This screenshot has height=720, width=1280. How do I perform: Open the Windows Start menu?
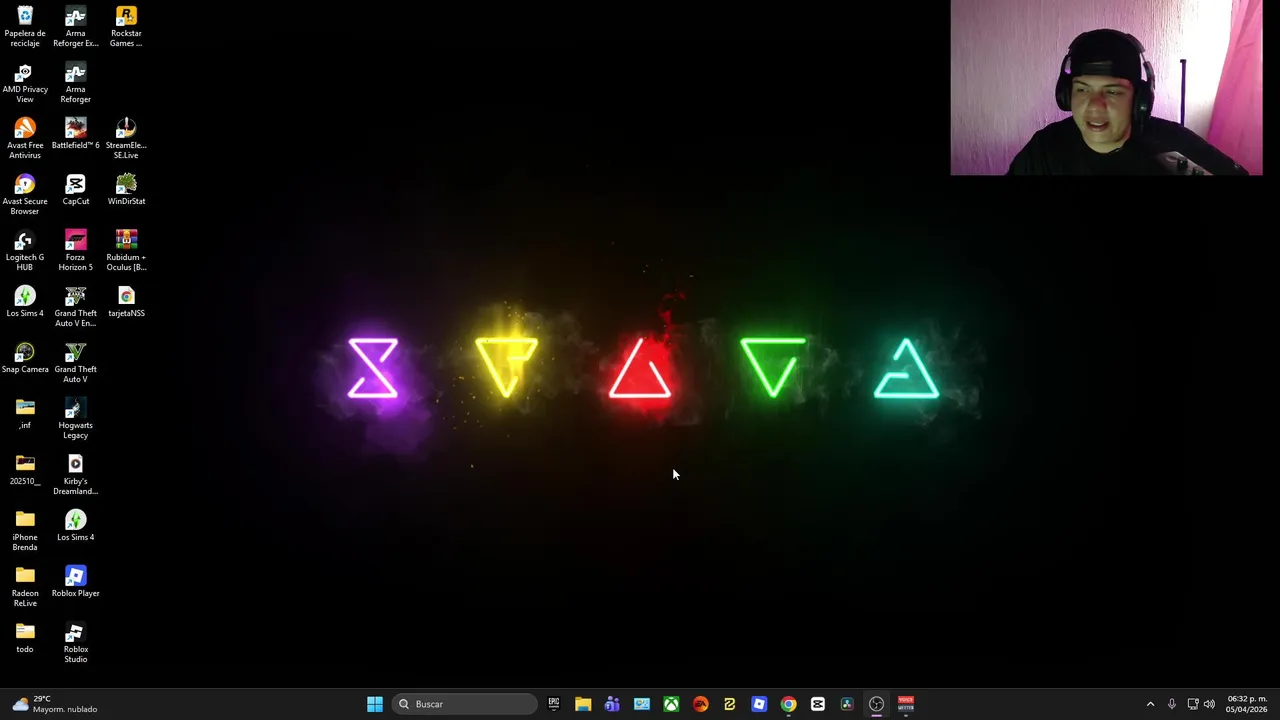tap(375, 704)
